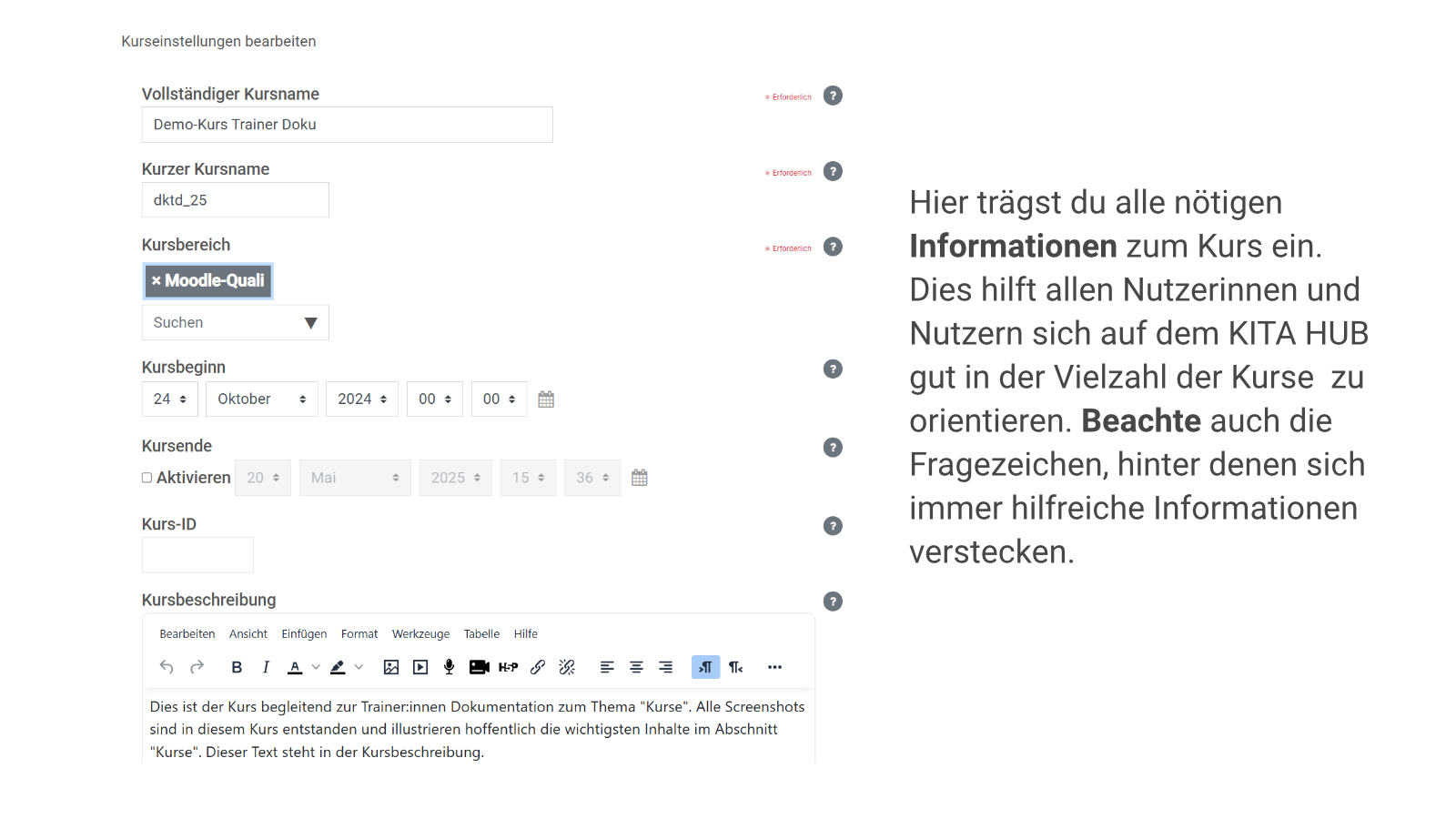This screenshot has height=819, width=1456.
Task: Align text left in editor
Action: pyautogui.click(x=607, y=667)
